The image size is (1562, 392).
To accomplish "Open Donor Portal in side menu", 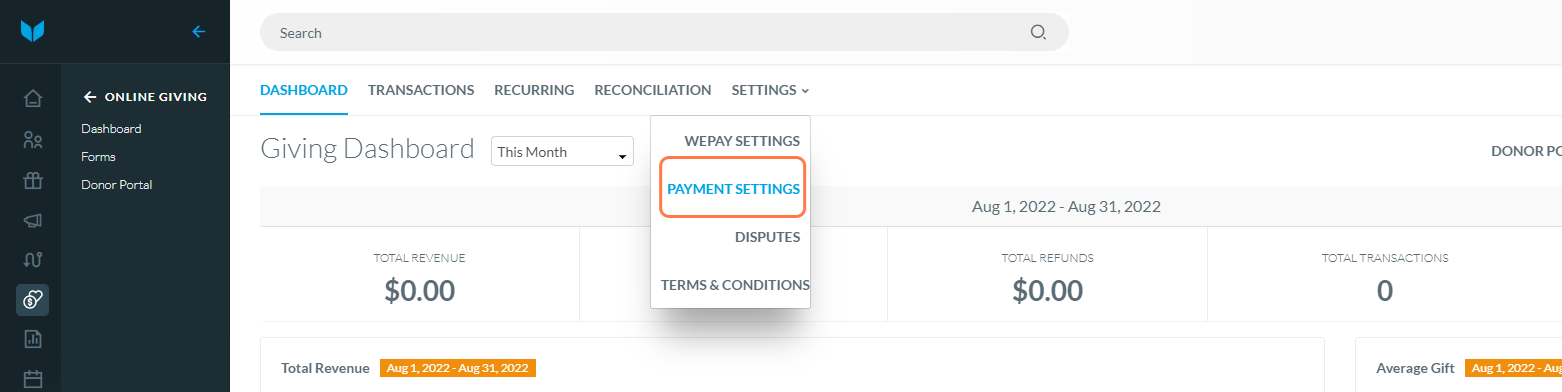I will (x=116, y=185).
